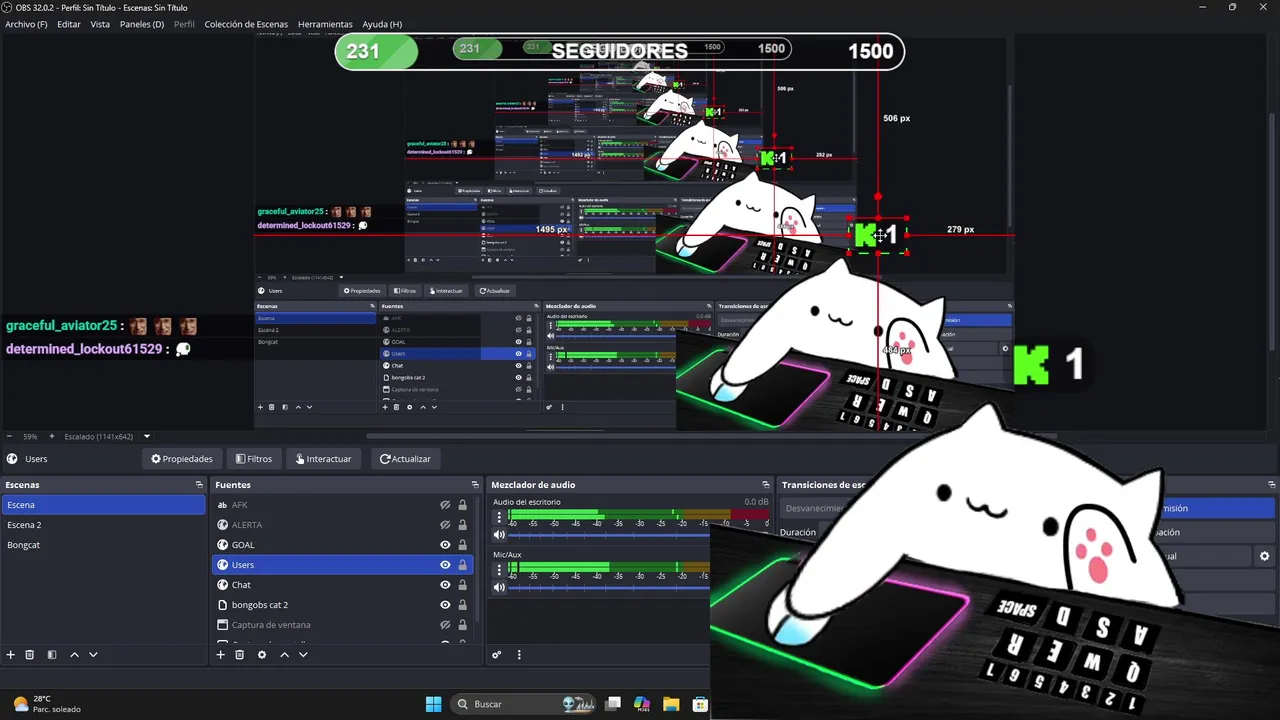Show the AFK source via eye icon
Viewport: 1280px width, 720px height.
pyautogui.click(x=445, y=505)
